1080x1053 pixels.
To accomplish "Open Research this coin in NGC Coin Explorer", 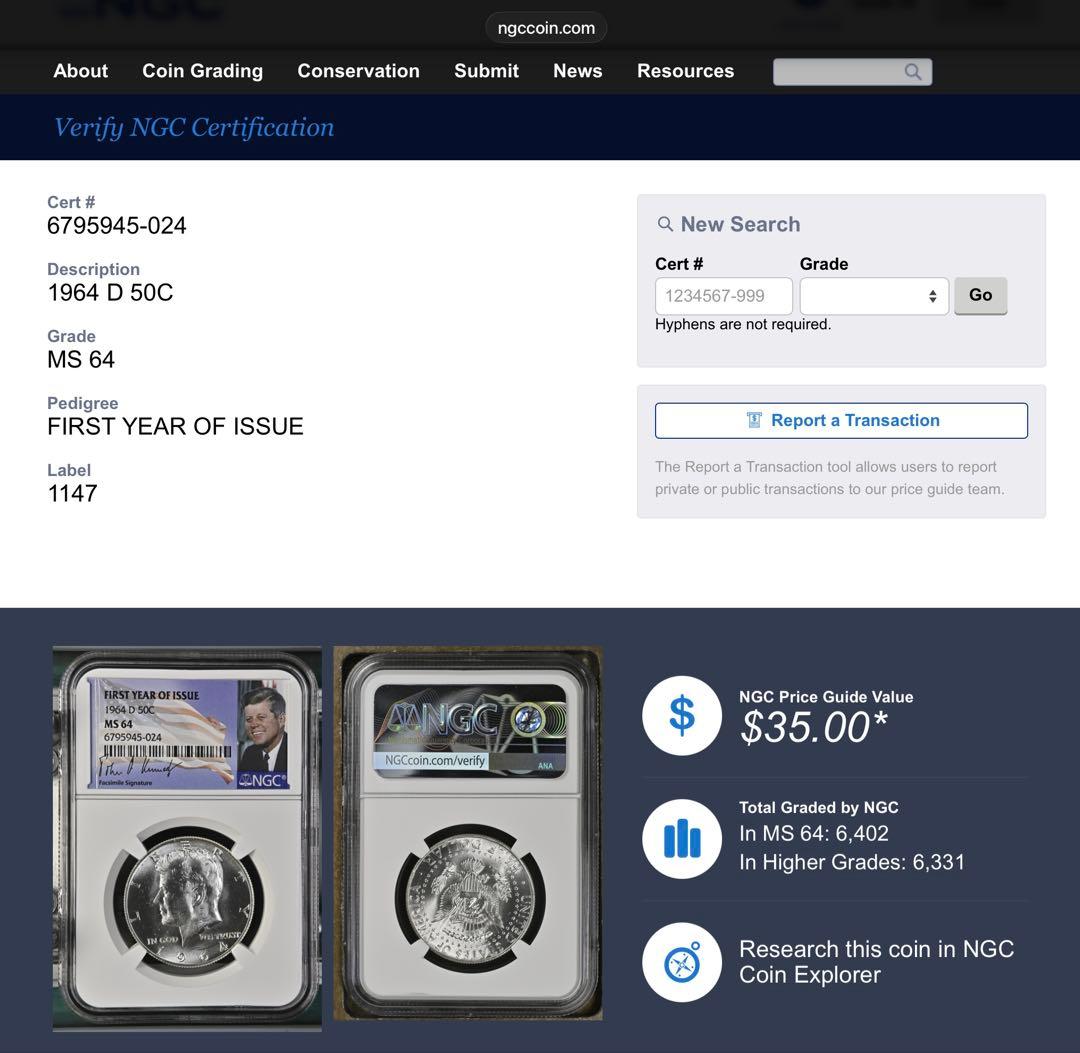I will [876, 962].
